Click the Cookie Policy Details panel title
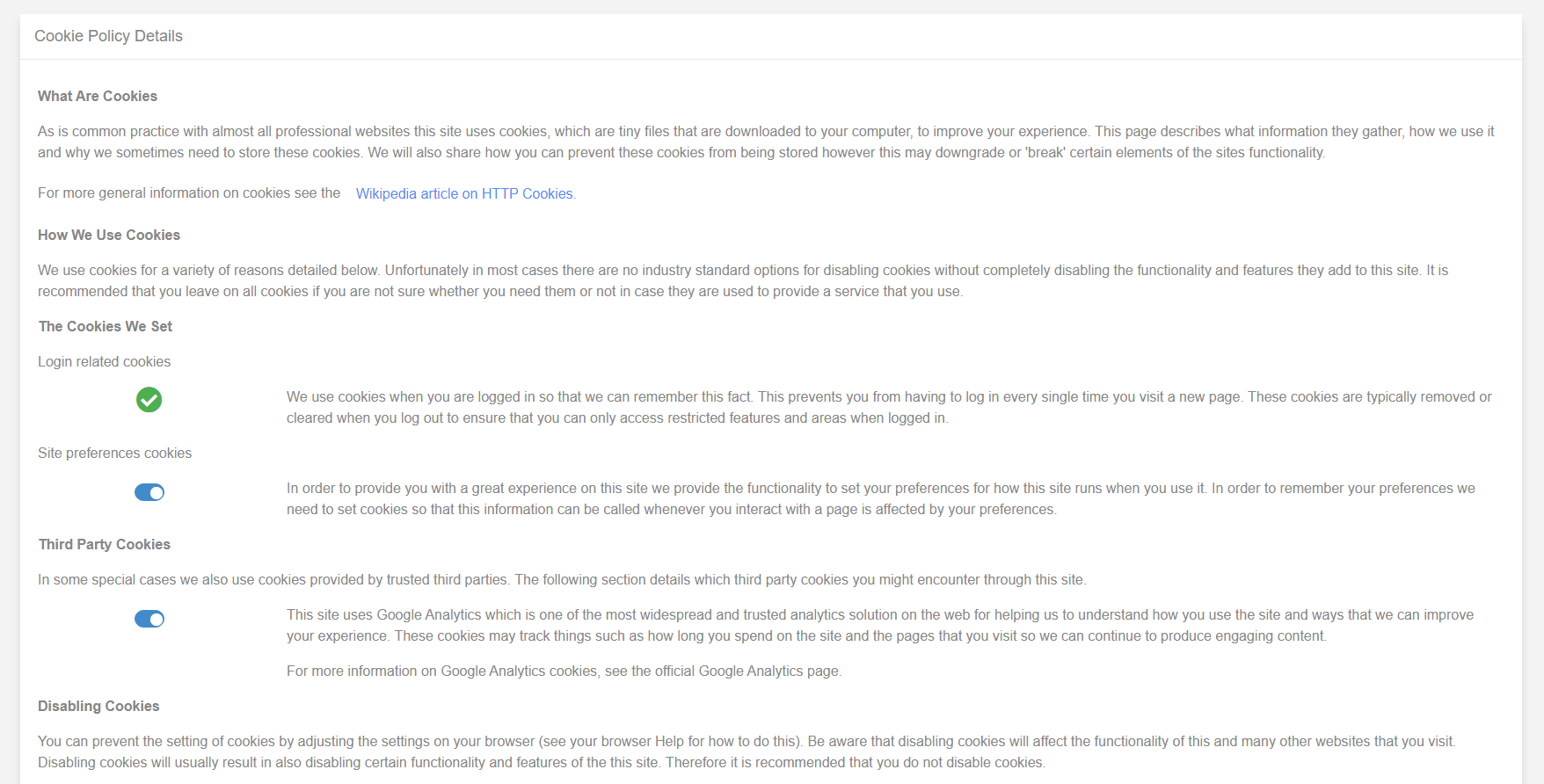The width and height of the screenshot is (1544, 784). click(x=108, y=36)
